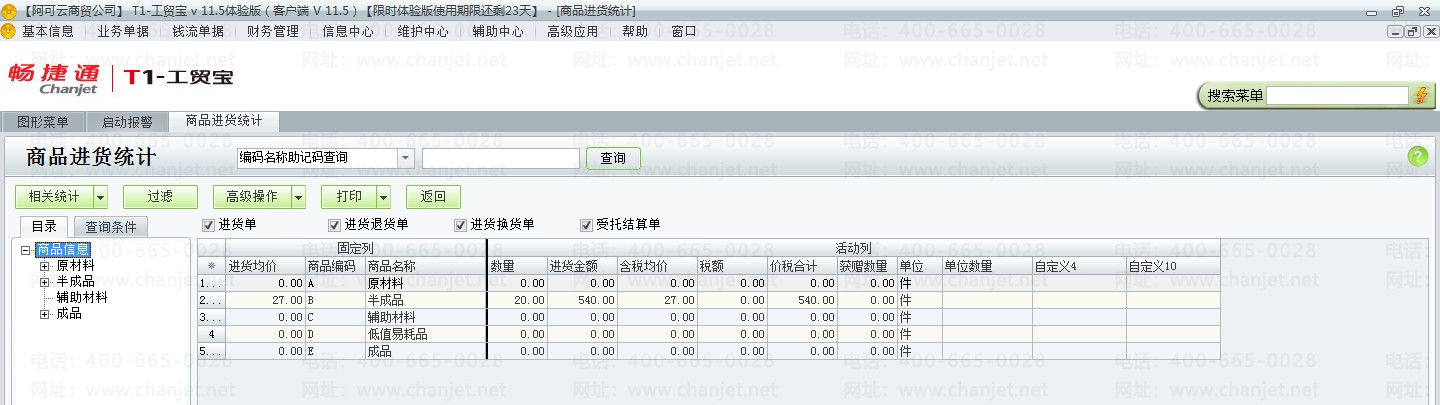This screenshot has width=1440, height=405.
Task: Click the 查询 button
Action: pyautogui.click(x=613, y=158)
